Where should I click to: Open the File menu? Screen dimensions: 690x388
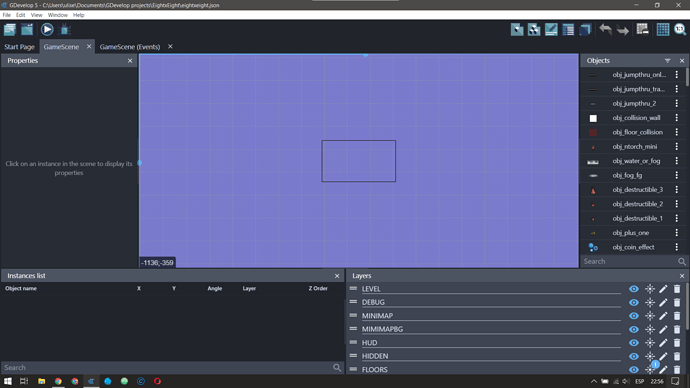coord(7,15)
